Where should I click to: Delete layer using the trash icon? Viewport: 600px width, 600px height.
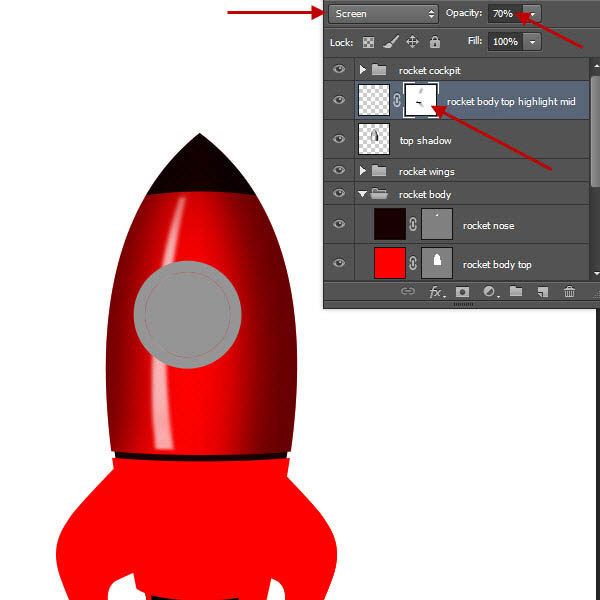tap(569, 292)
